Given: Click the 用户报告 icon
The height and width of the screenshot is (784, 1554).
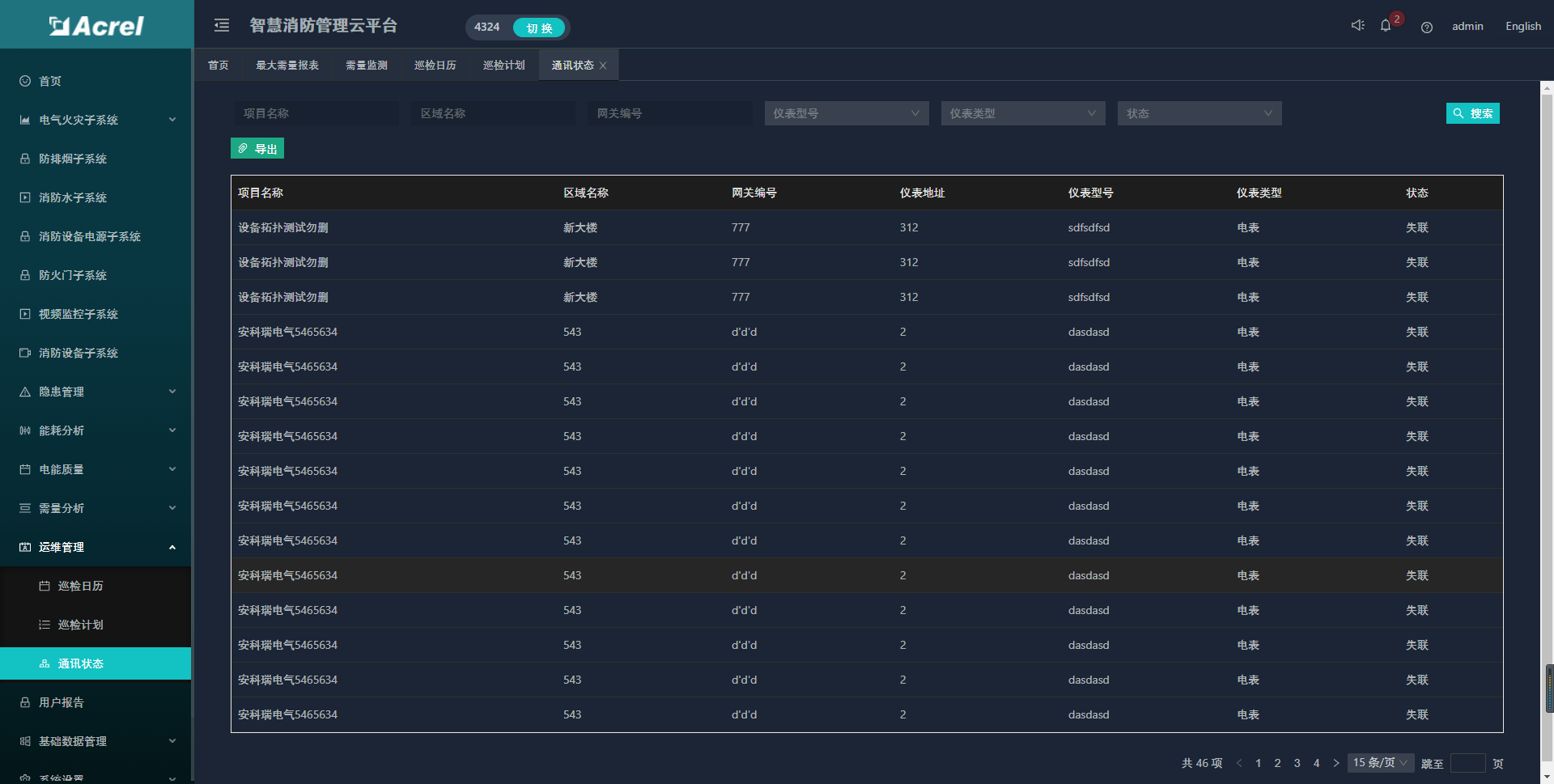Looking at the screenshot, I should pyautogui.click(x=25, y=702).
